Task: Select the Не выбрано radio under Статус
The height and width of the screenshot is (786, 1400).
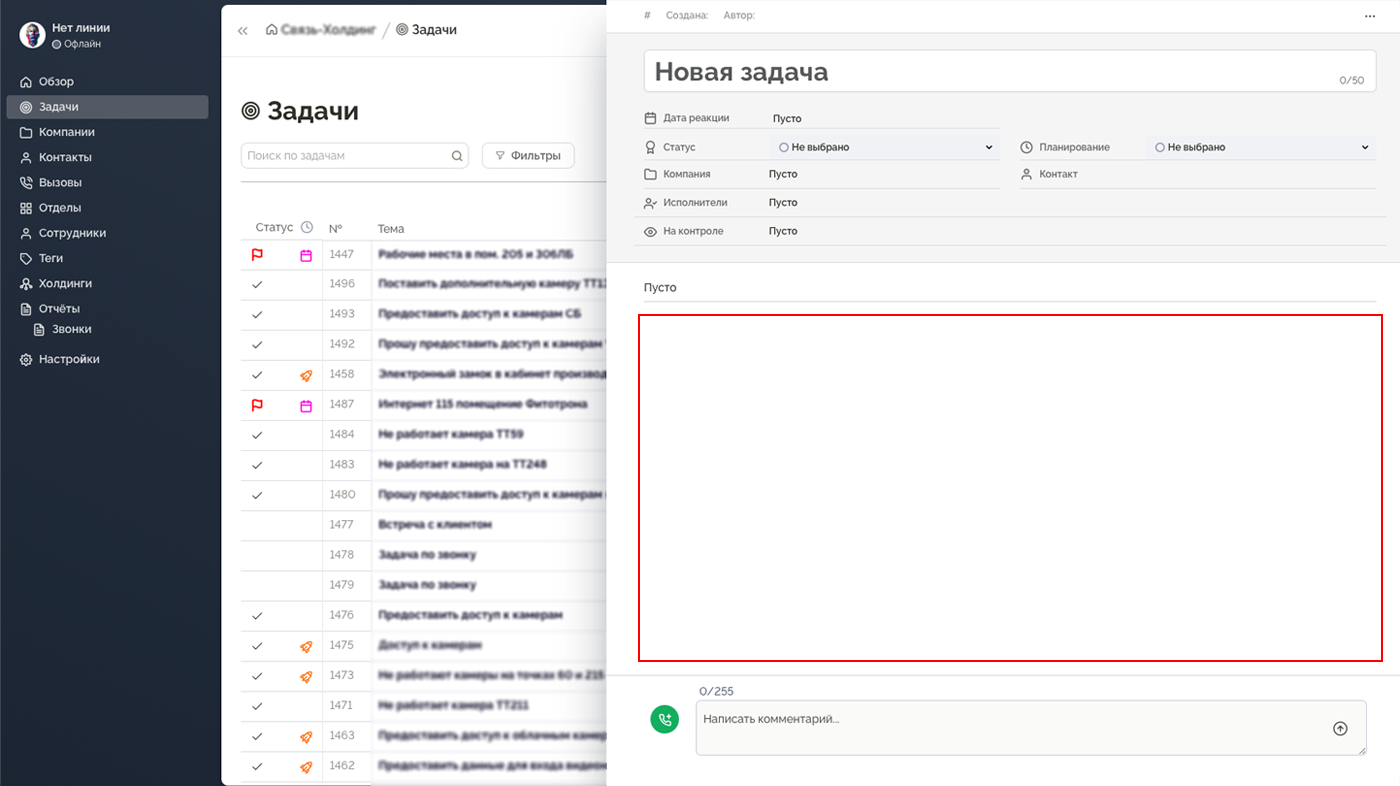Action: pos(783,146)
